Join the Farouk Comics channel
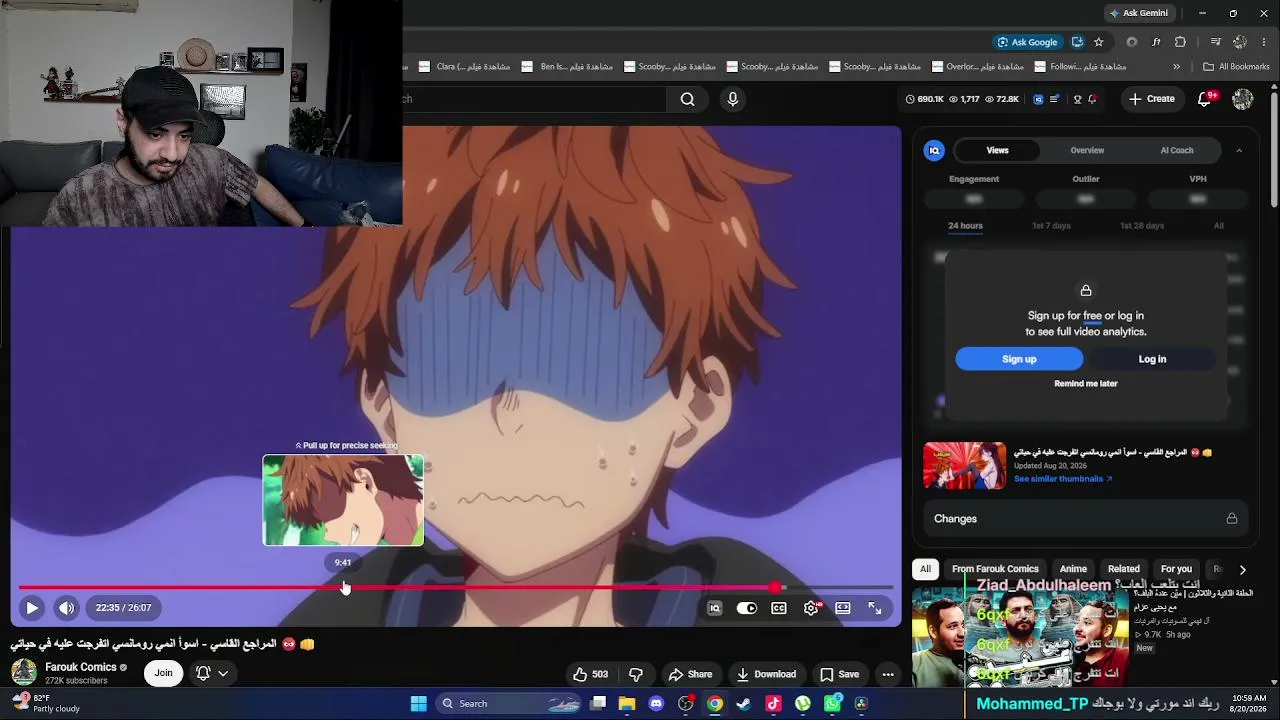Screen dimensions: 1280x720 pos(163,673)
